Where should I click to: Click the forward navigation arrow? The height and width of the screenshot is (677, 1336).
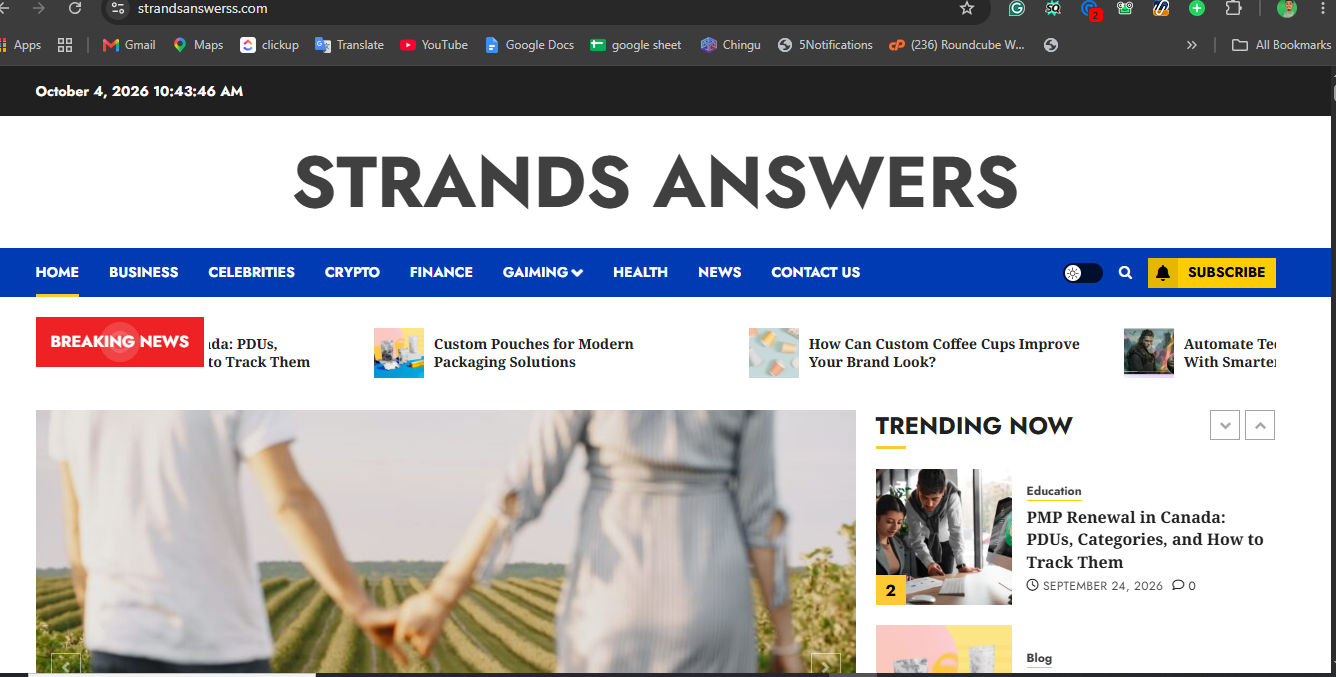(39, 8)
